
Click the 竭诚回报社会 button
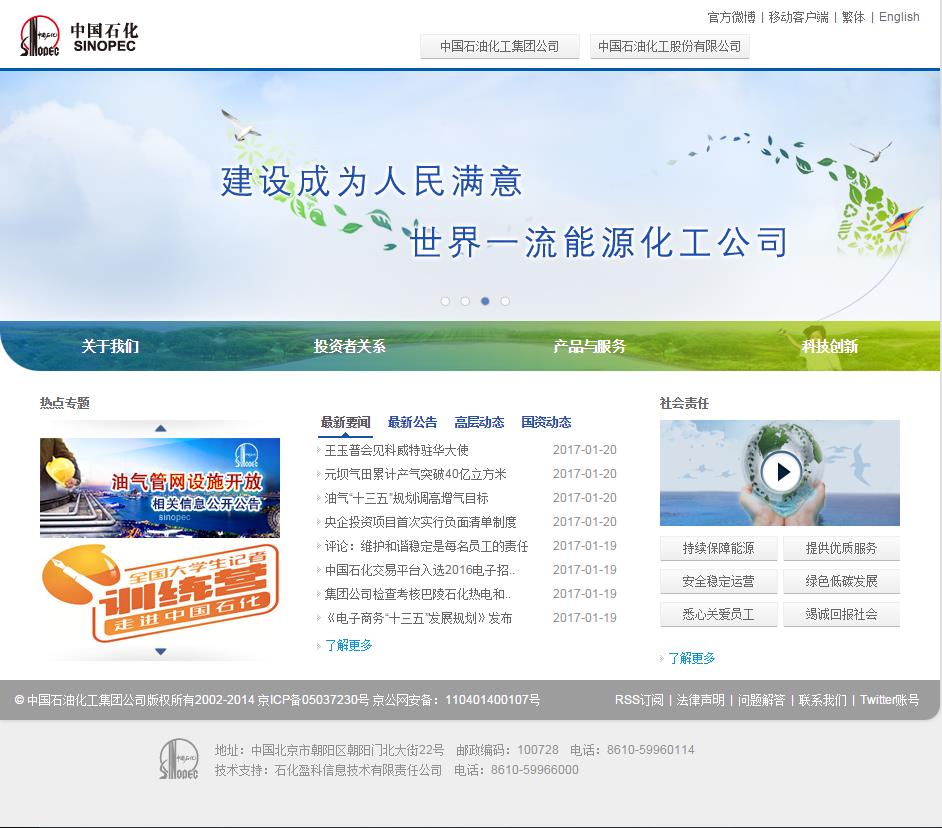841,614
